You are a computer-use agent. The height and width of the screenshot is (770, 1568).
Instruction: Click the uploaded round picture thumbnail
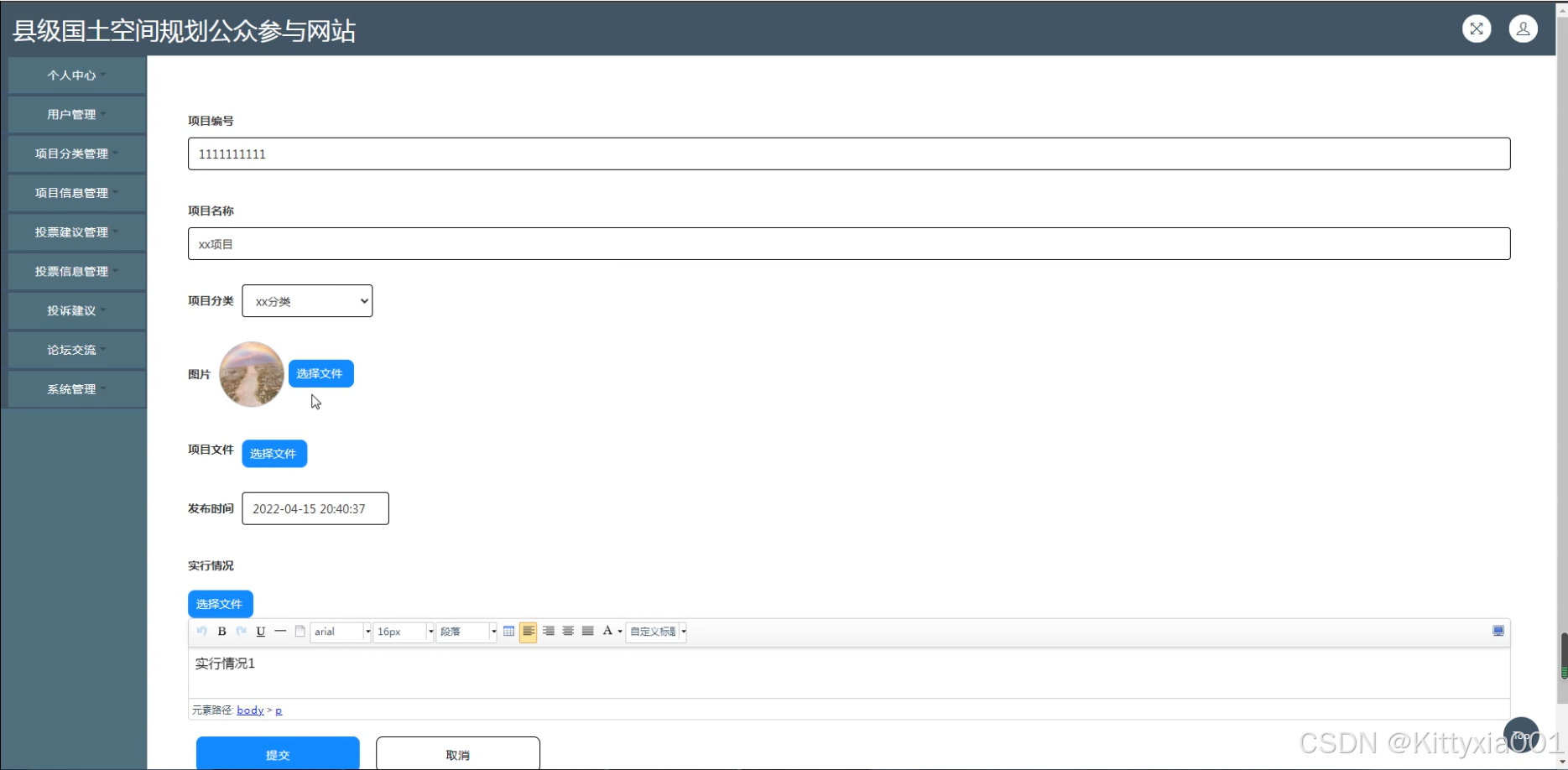pyautogui.click(x=252, y=374)
